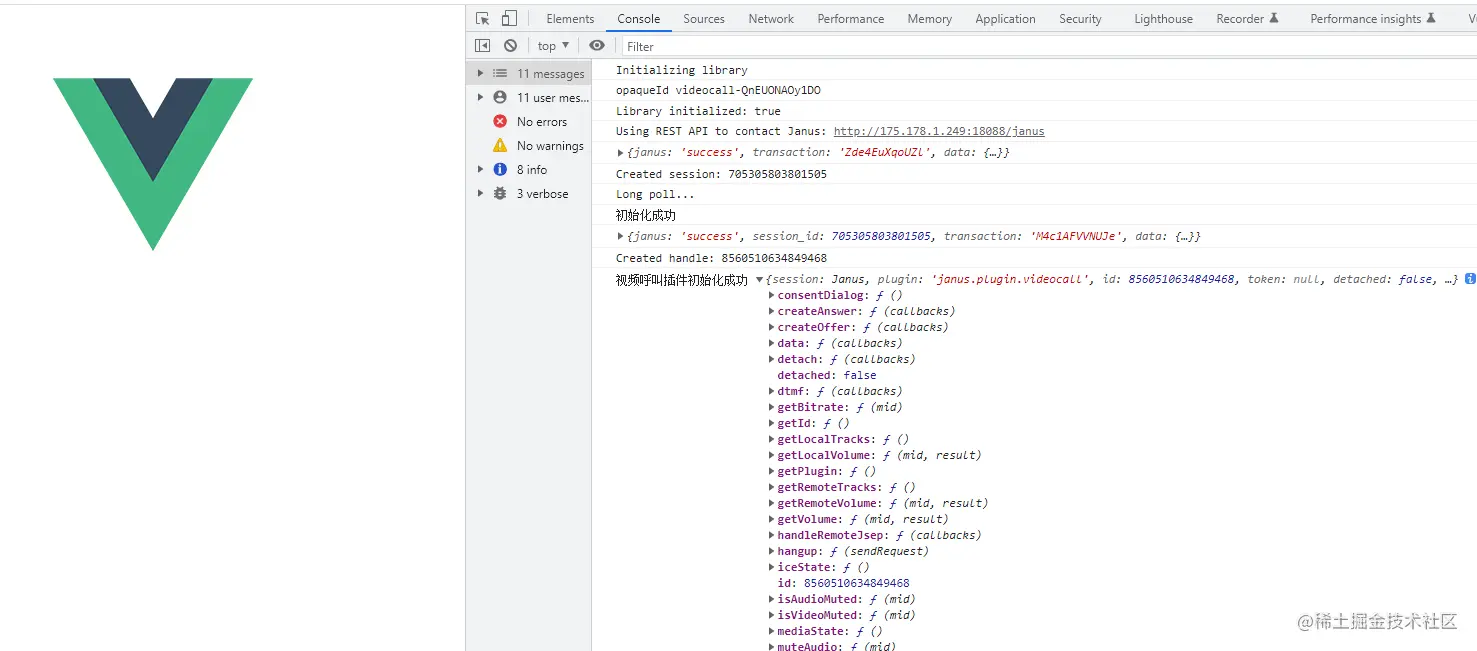The image size is (1477, 651).
Task: Expand the isVideoMuted function
Action: (x=771, y=615)
